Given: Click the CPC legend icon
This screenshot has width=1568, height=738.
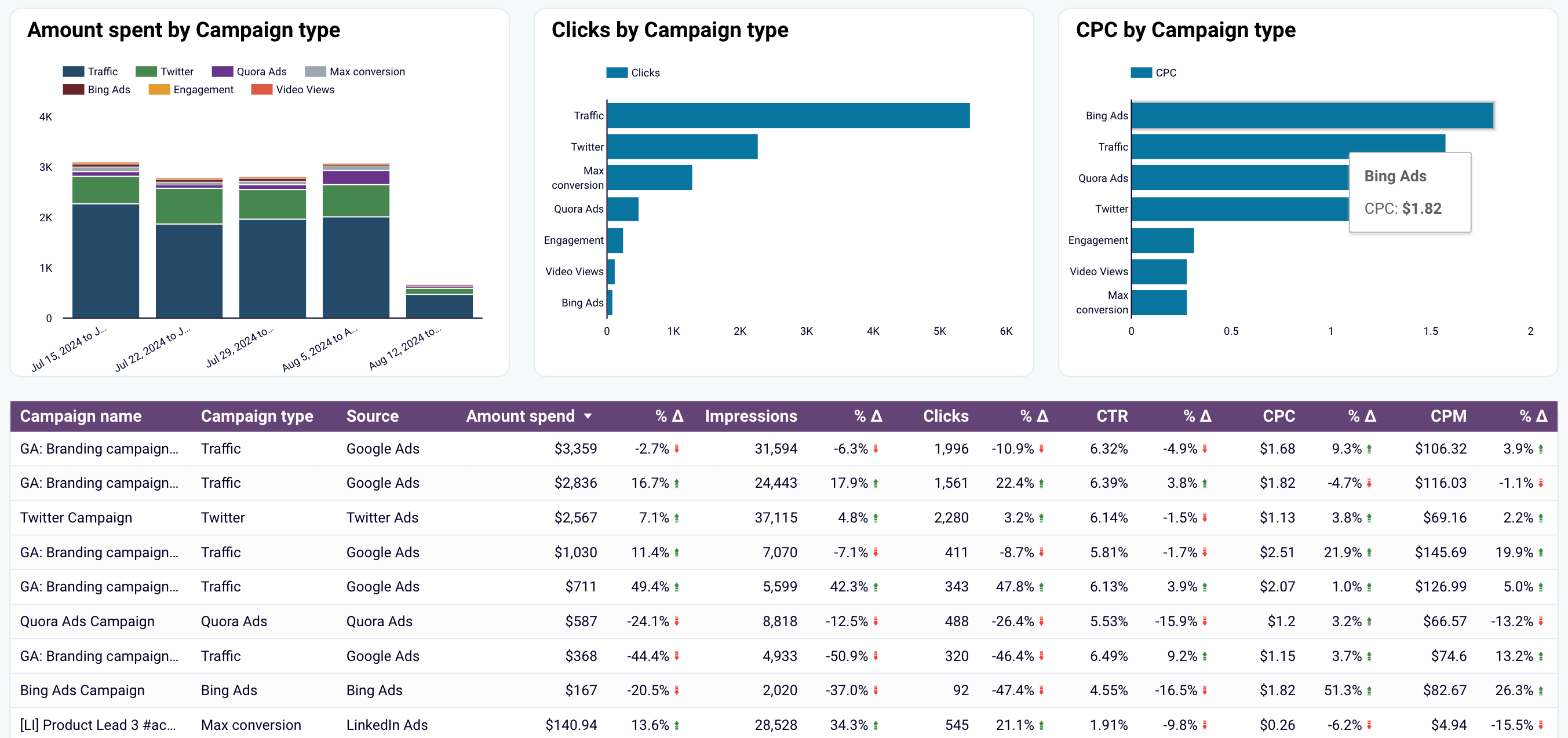Looking at the screenshot, I should (x=1142, y=73).
